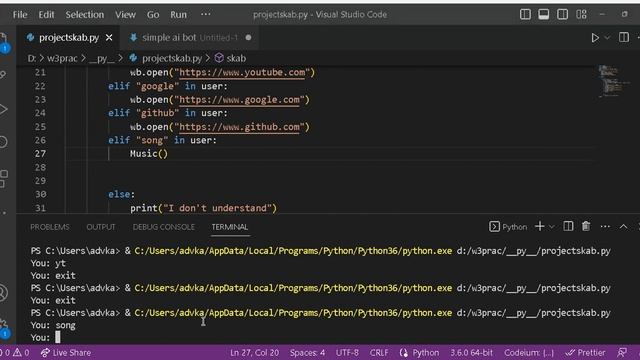Click unsaved dot on simple ai bot tab

[x=248, y=38]
